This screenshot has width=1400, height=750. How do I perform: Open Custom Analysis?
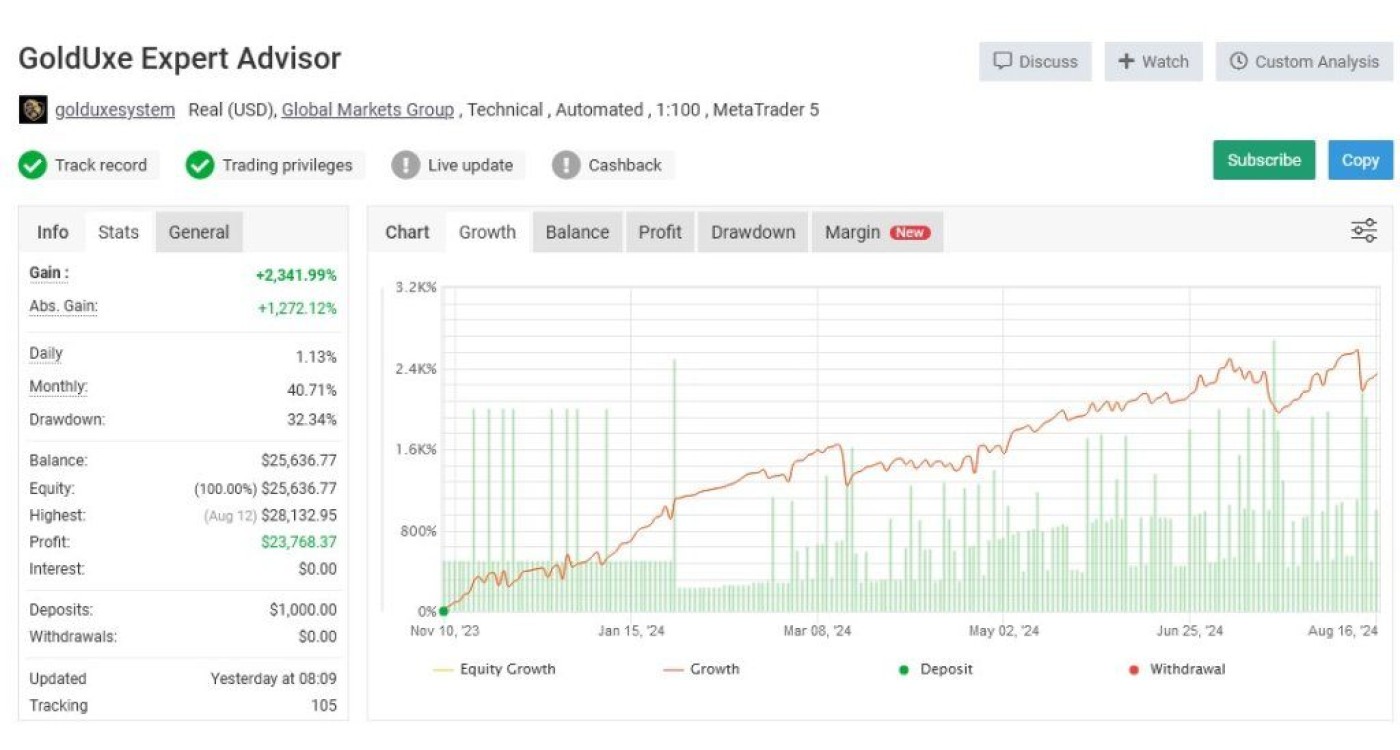tap(1304, 62)
